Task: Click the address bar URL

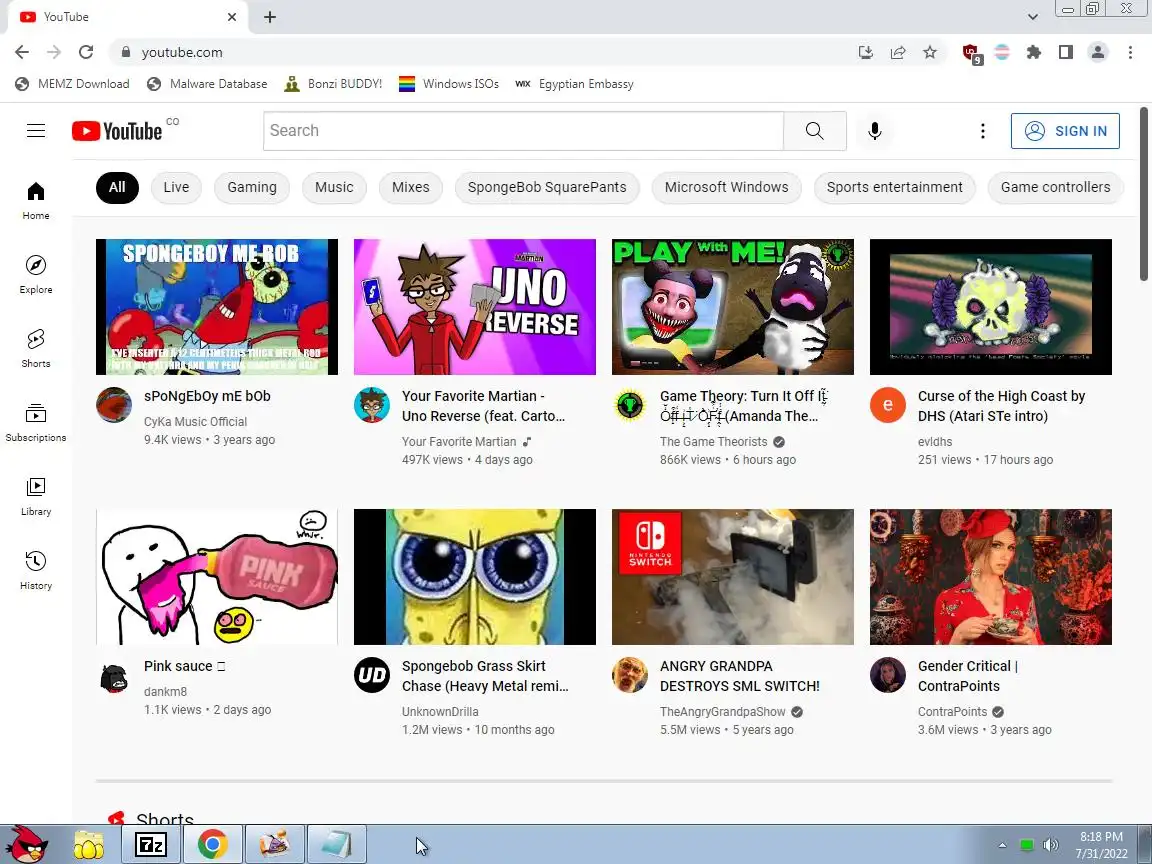Action: coord(182,52)
